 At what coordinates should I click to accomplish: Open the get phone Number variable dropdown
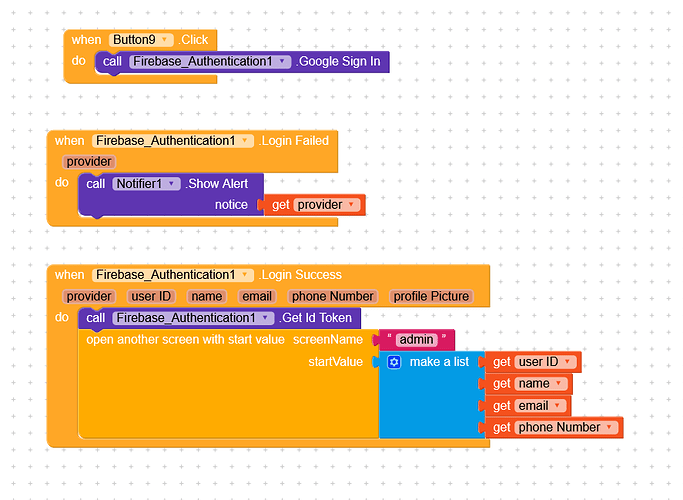point(609,428)
